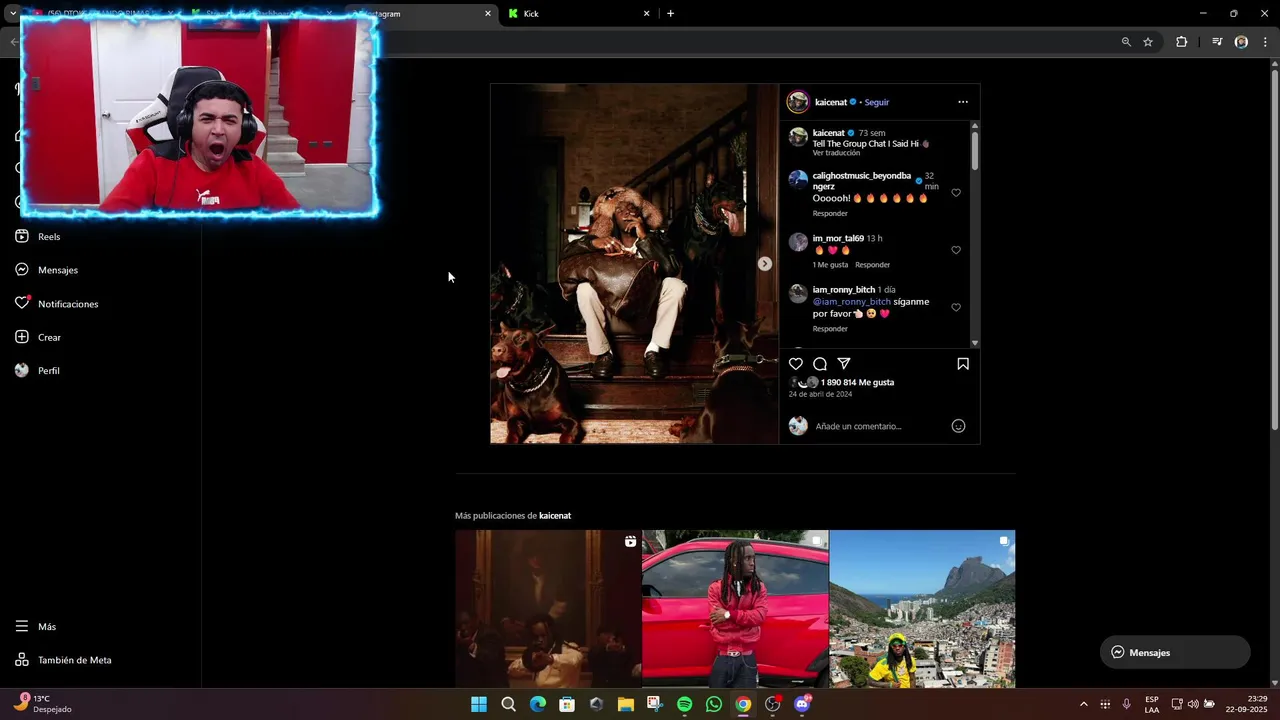Open File Explorer from the taskbar

pos(626,704)
